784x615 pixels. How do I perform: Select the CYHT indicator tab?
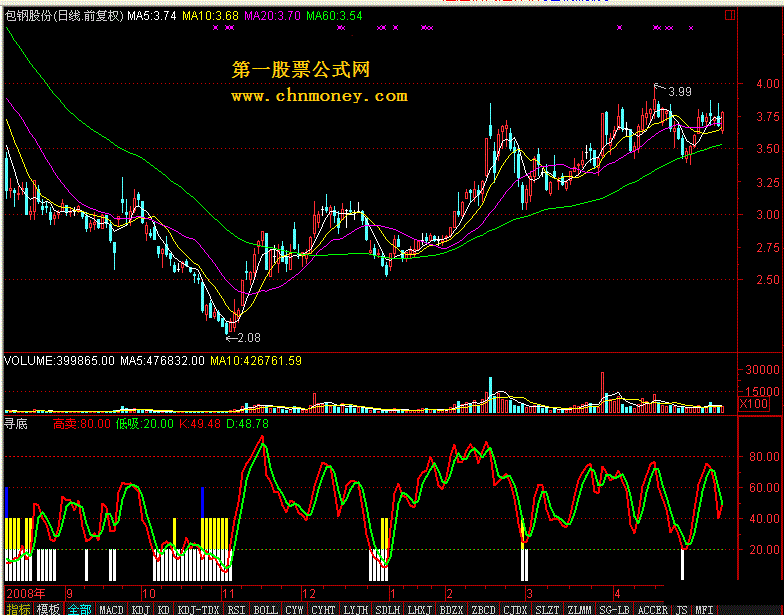323,609
